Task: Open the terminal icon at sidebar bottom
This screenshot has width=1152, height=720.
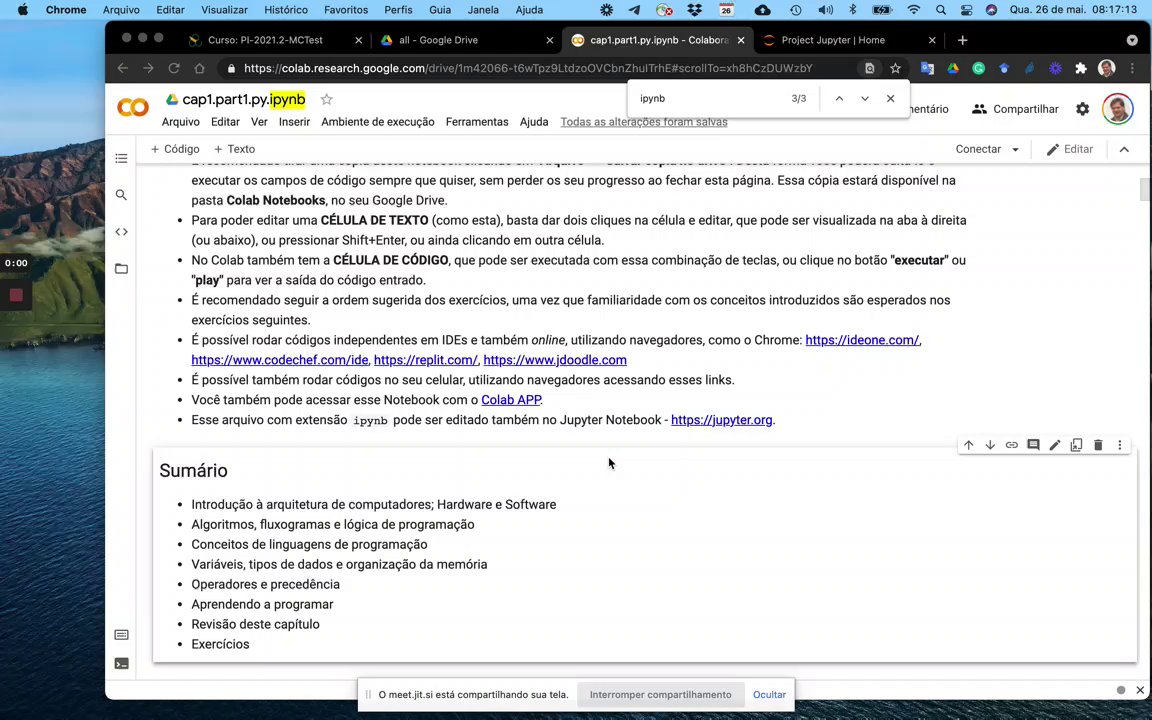Action: tap(121, 663)
